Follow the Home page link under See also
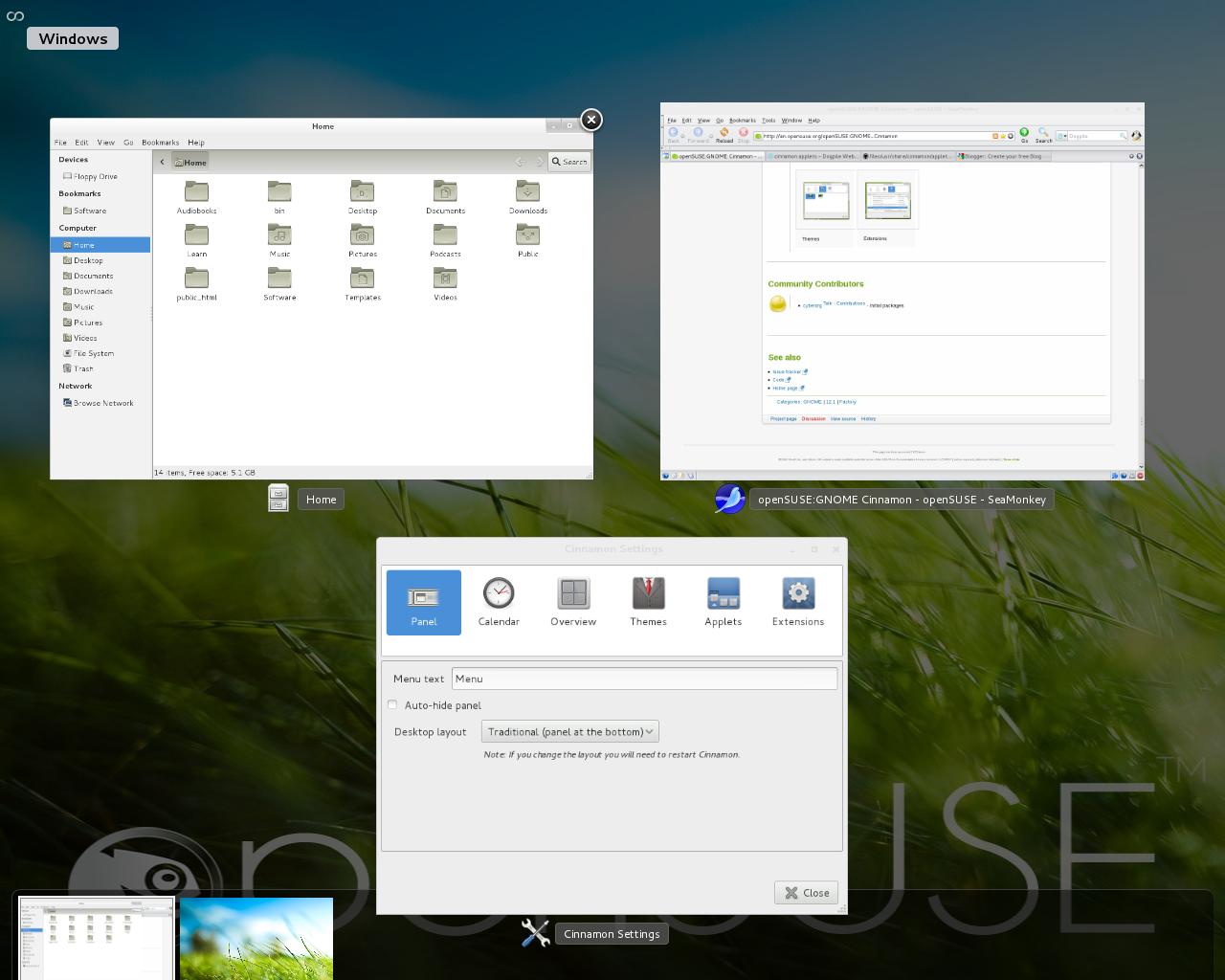 [787, 389]
